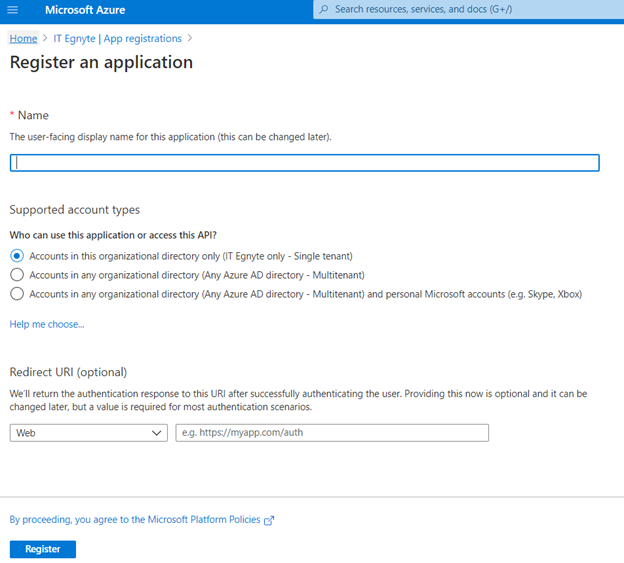Open IT Egnyte App registrations breadcrumb

(117, 39)
